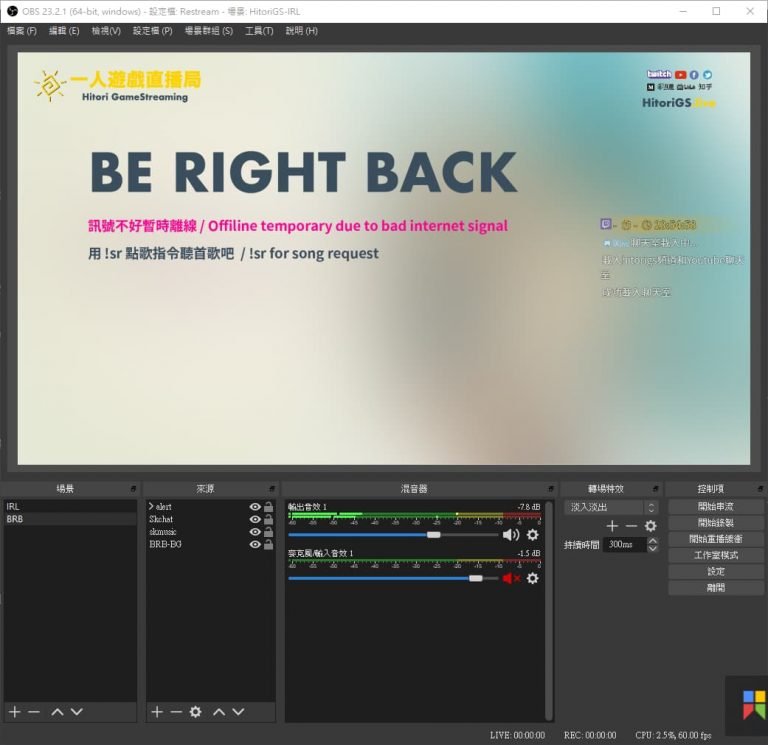Unlock the Skchat source lock icon
Screen dimensions: 768x745
[268, 519]
